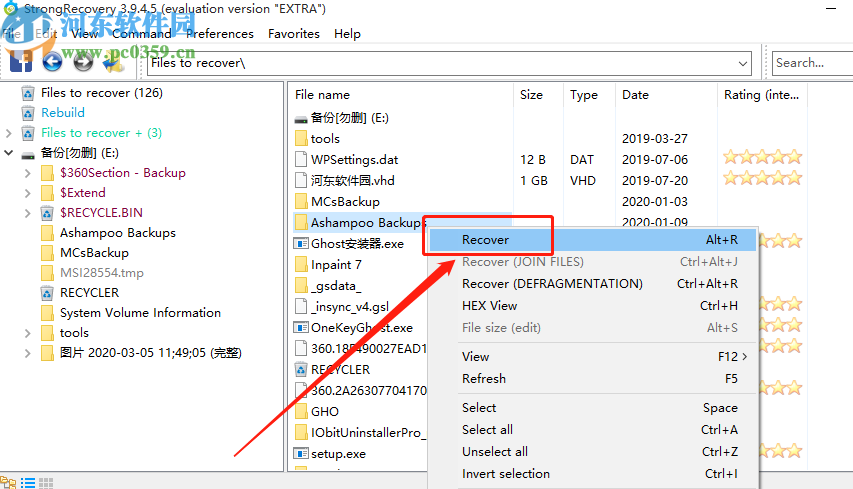Click the GHO folder icon
This screenshot has height=489, width=853.
point(301,412)
